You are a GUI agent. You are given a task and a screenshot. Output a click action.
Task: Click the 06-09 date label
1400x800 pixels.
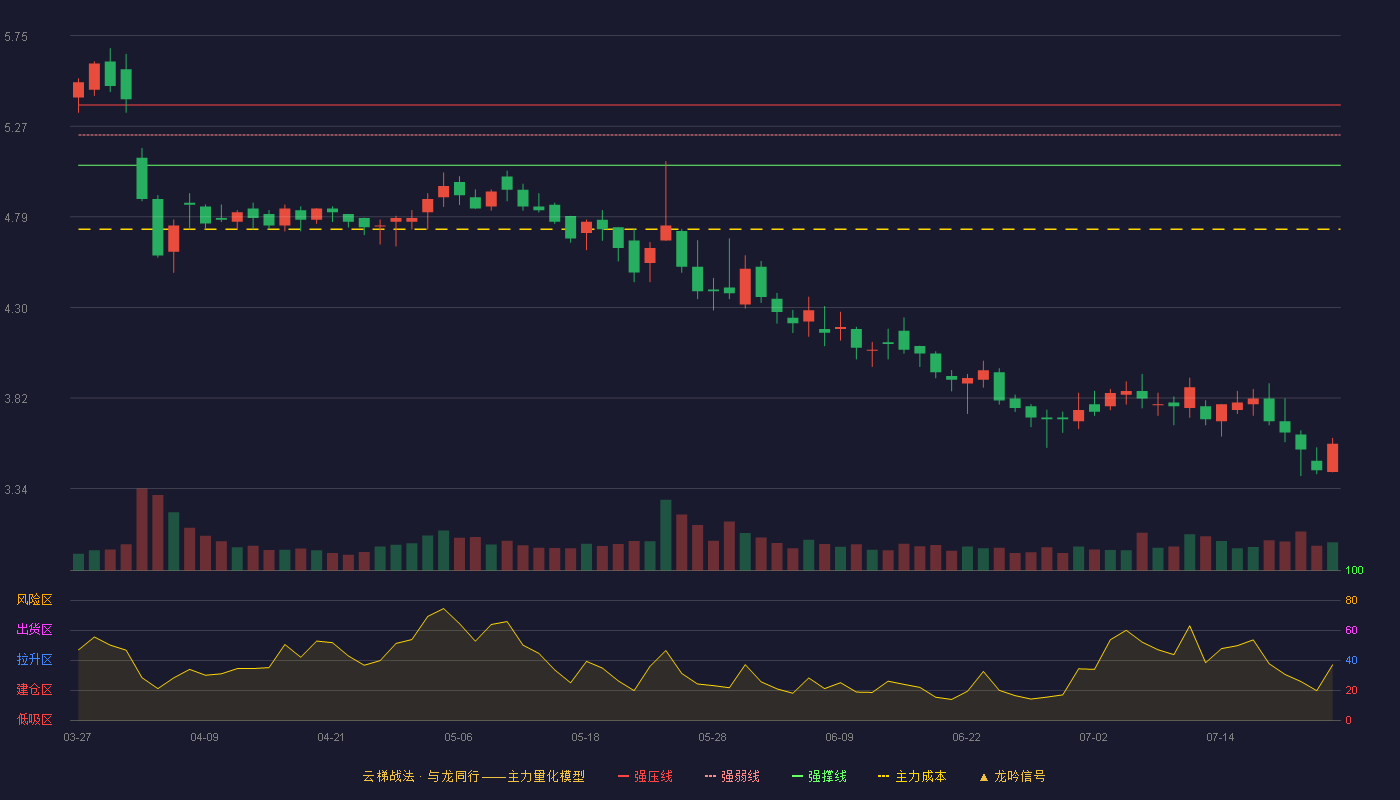pos(839,737)
